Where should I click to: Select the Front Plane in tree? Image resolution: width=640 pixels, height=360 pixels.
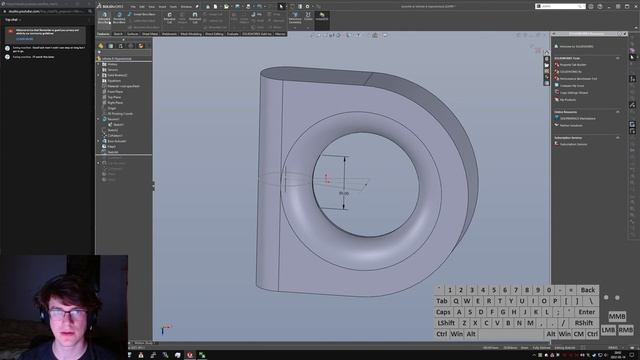point(115,92)
